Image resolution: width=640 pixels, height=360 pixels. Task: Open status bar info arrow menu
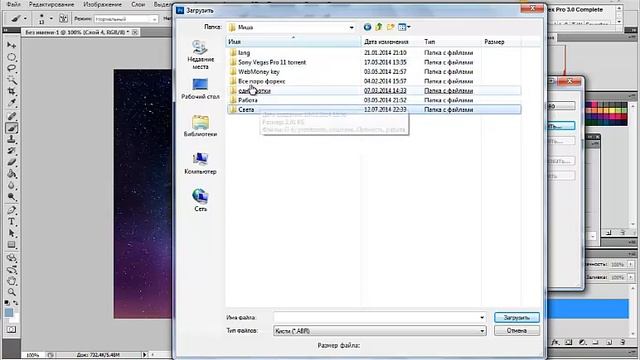click(x=144, y=355)
